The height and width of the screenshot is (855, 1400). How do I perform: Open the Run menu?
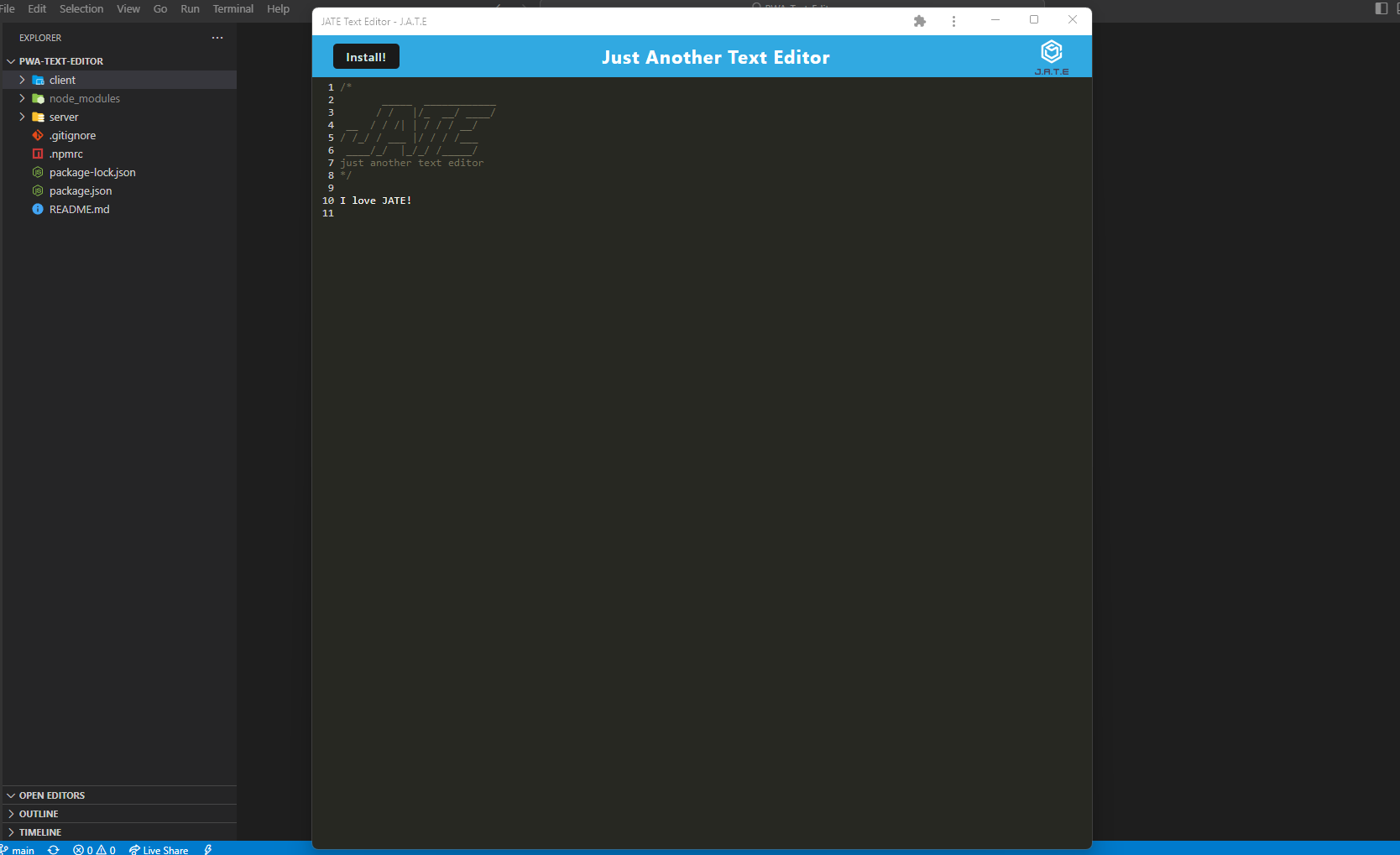(x=189, y=8)
